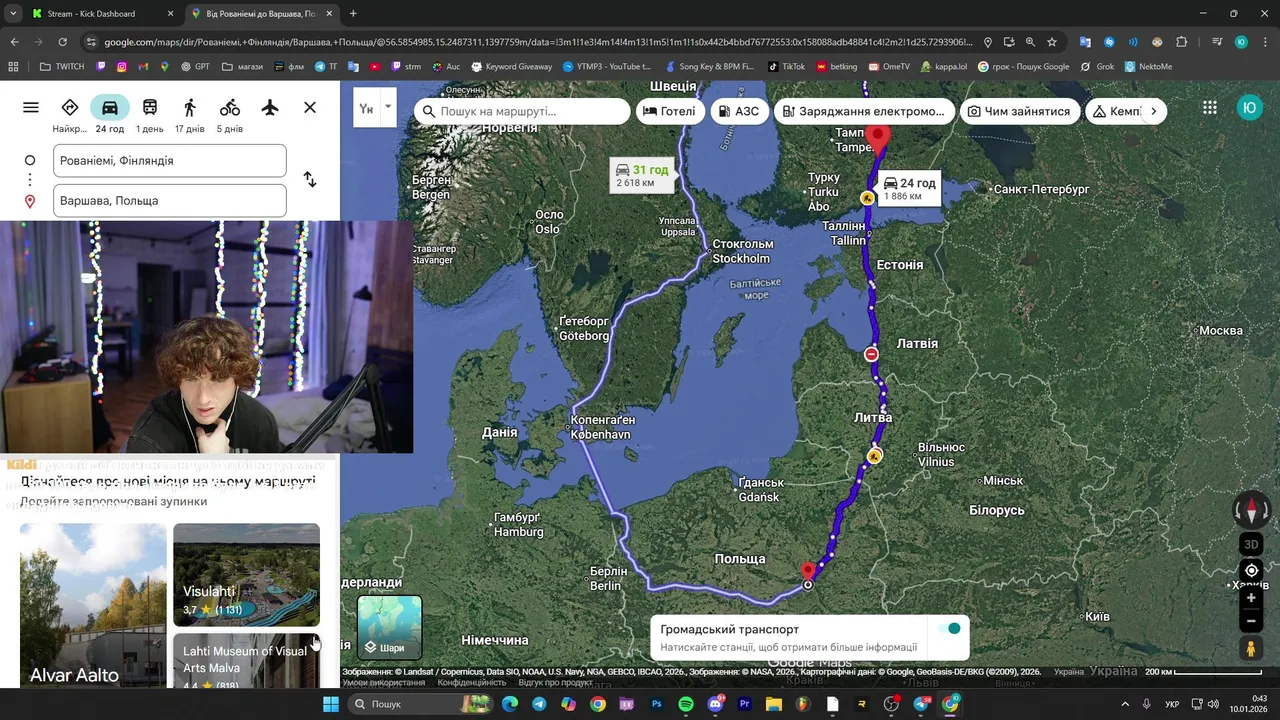1280x720 pixels.
Task: Filter route by АЗС gas stations chip
Action: pyautogui.click(x=739, y=111)
